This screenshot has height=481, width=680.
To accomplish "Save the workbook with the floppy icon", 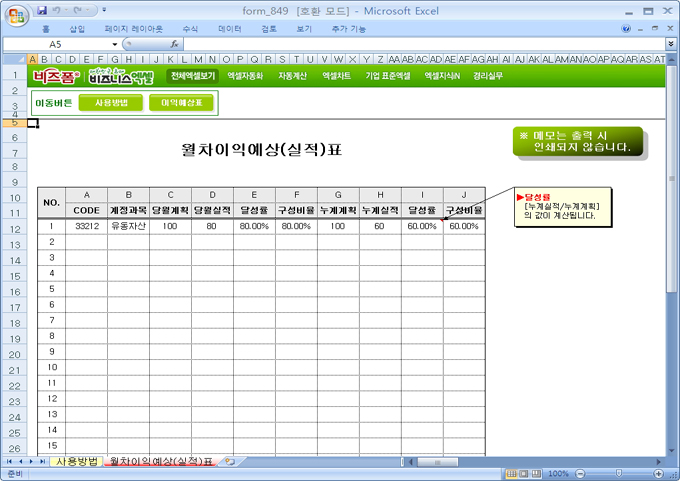I will click(42, 10).
